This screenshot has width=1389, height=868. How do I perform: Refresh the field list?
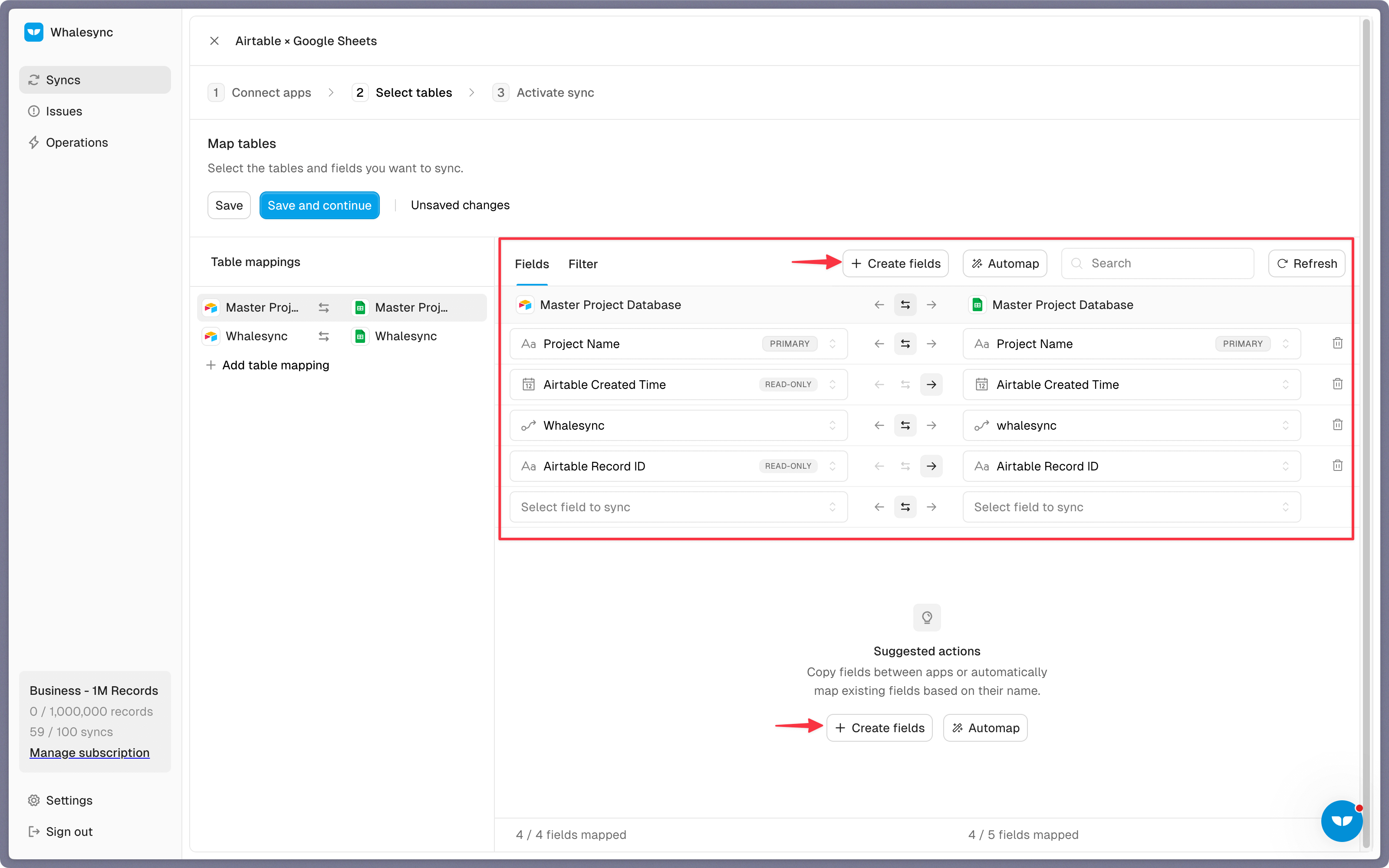pyautogui.click(x=1307, y=263)
